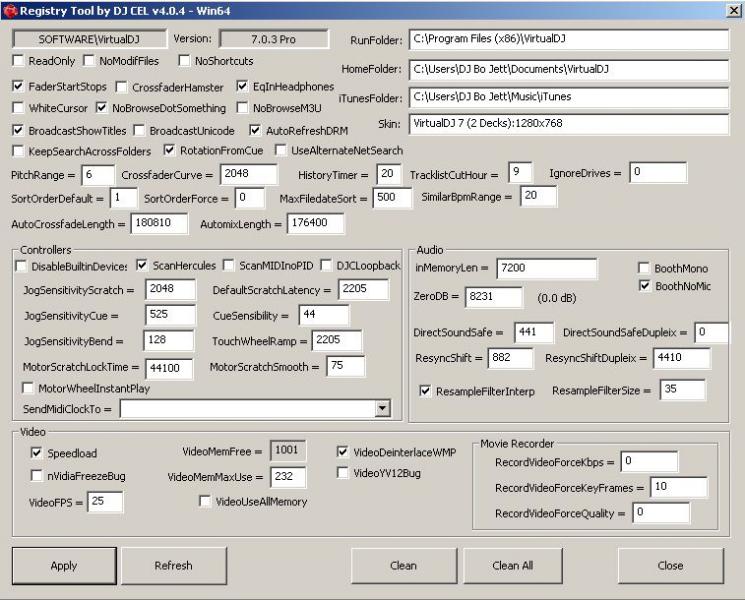Enable BoothMono checkbox
Viewport: 745px width, 600px height.
(644, 268)
